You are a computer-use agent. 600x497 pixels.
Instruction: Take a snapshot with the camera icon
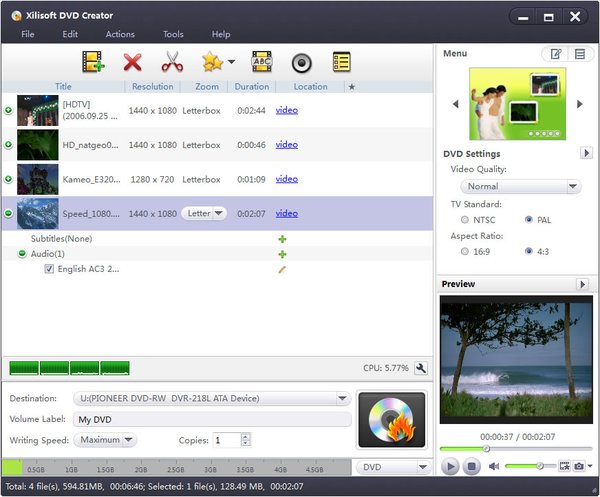(x=578, y=466)
